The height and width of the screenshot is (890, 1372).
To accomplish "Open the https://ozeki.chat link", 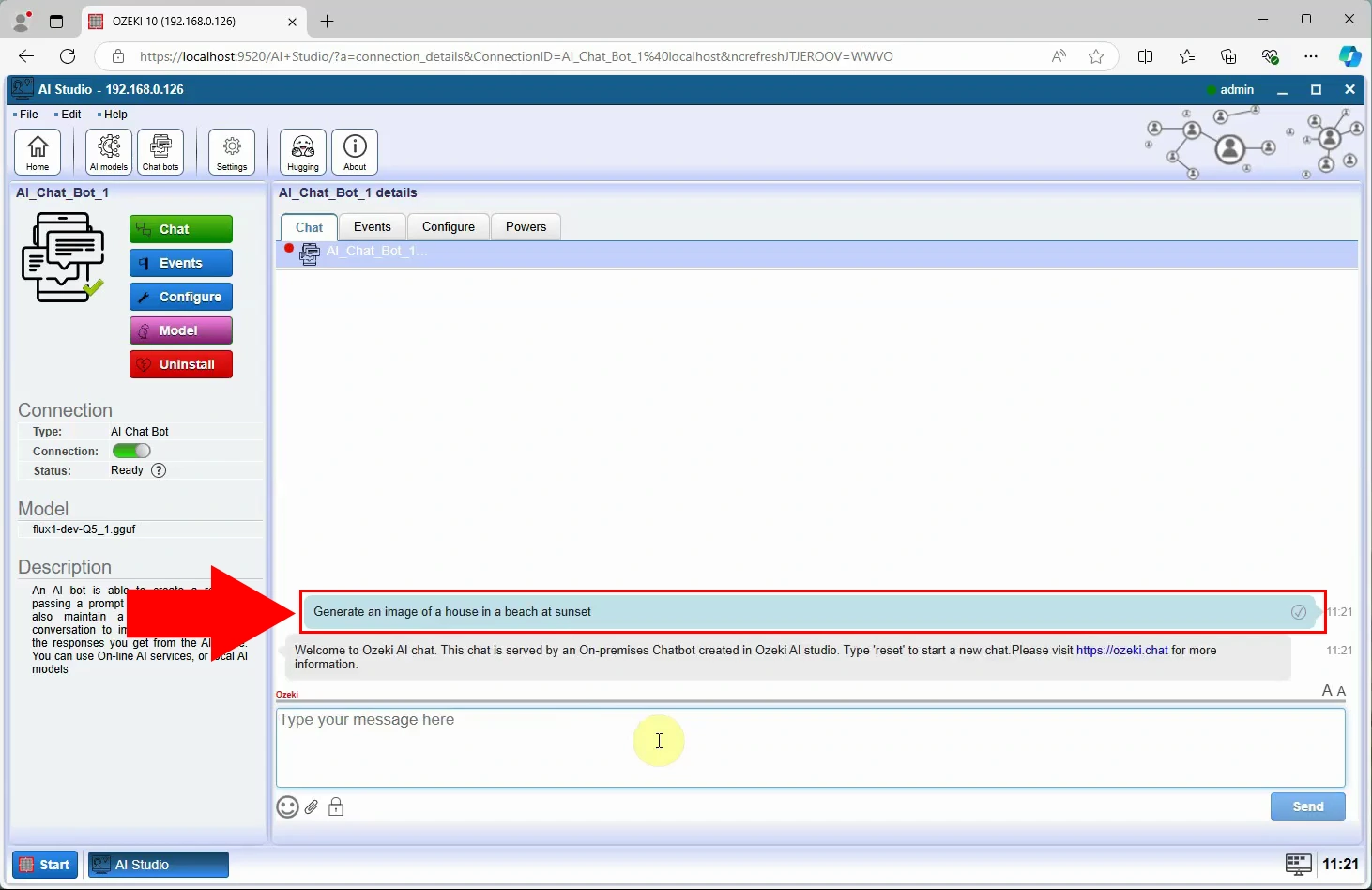I will point(1122,650).
